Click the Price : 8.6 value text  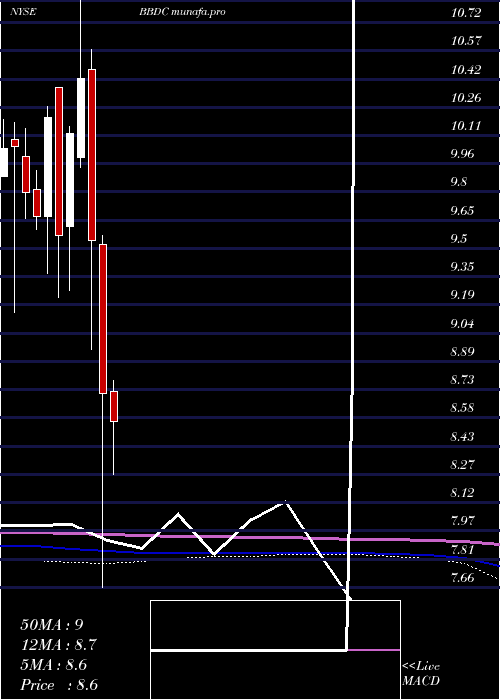(59, 685)
